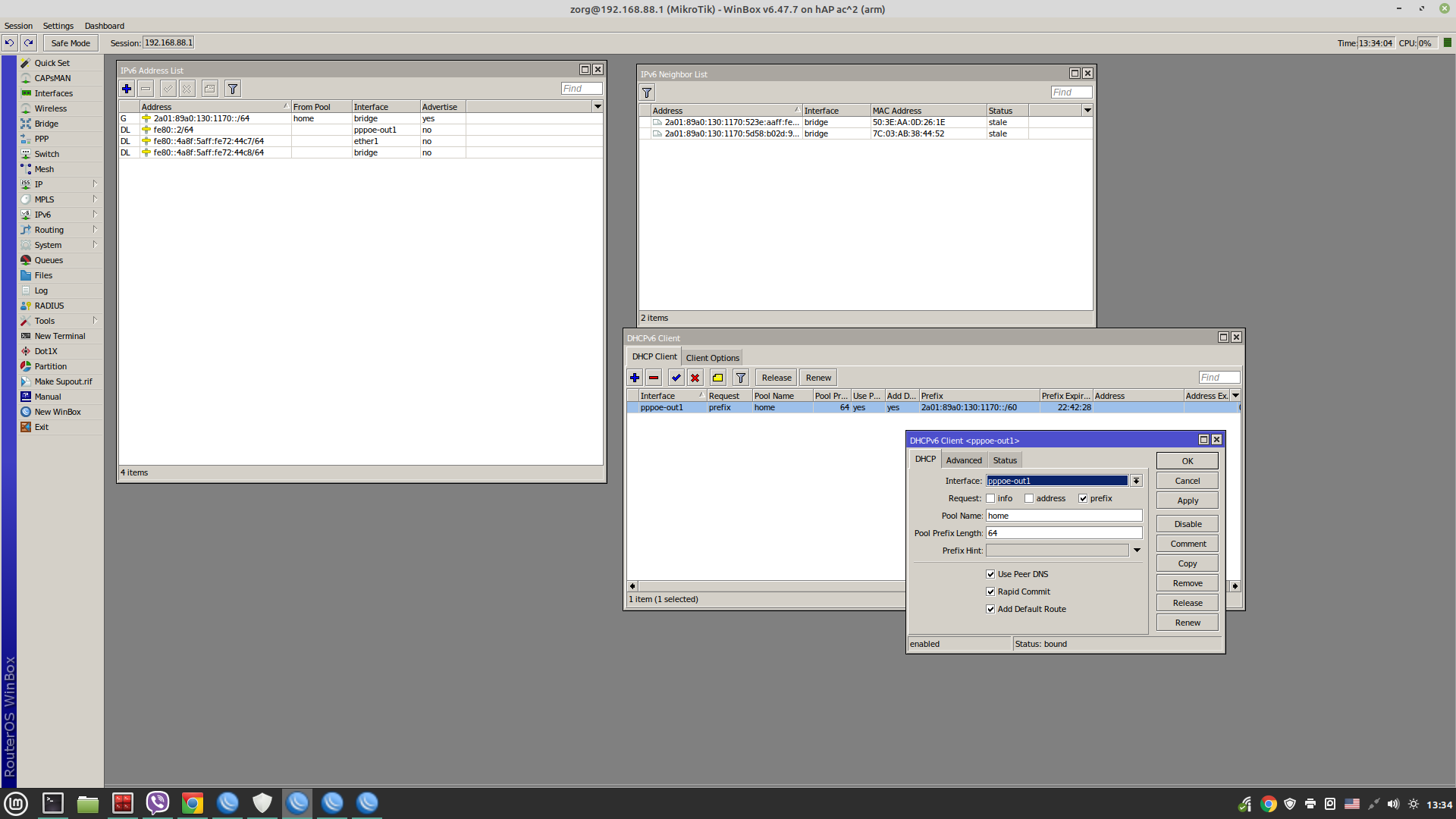
Task: Click the Redo arrow in the top toolbar
Action: pyautogui.click(x=28, y=43)
